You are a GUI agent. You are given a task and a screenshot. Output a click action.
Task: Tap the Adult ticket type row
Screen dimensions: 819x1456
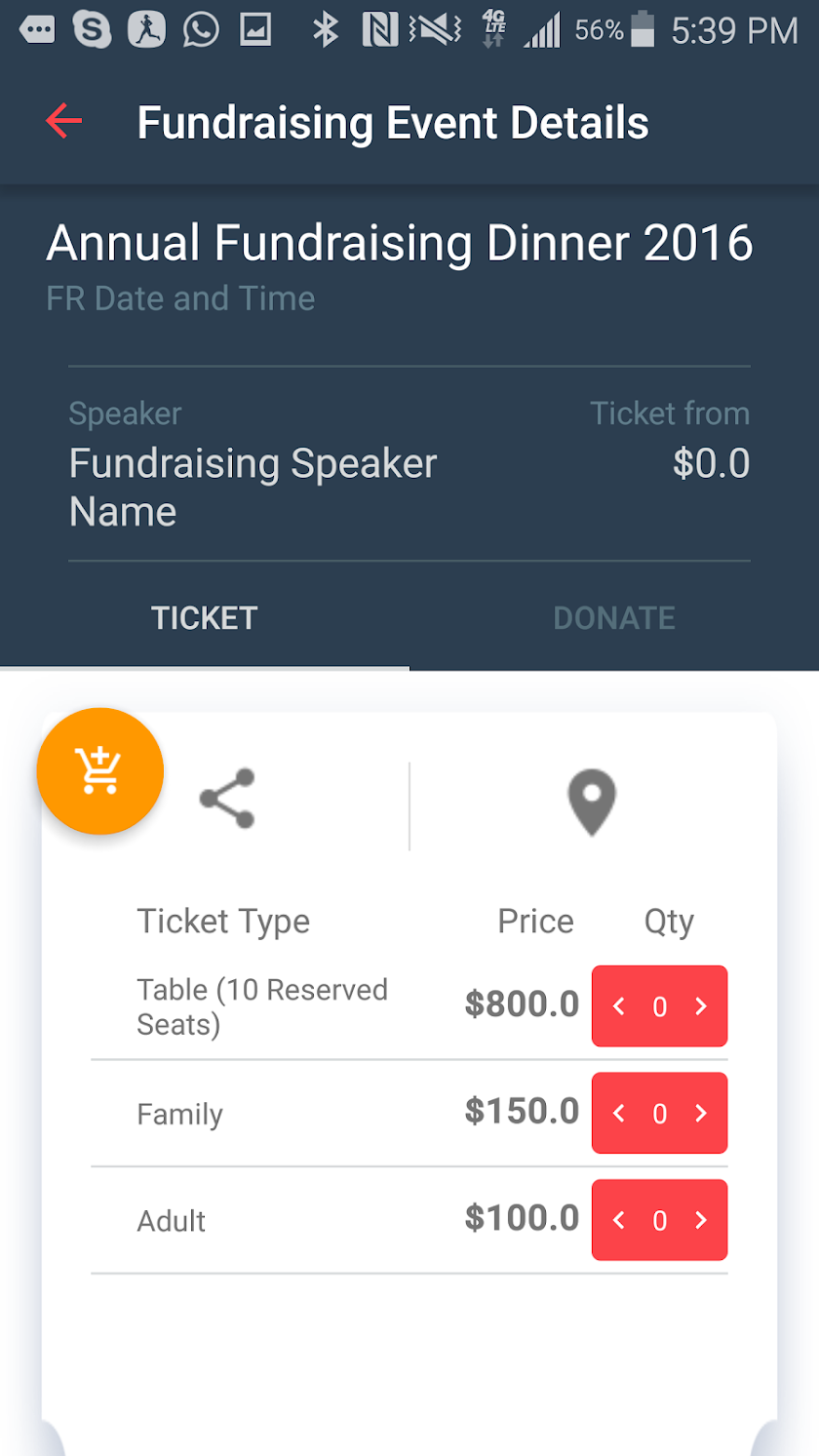tap(409, 1220)
